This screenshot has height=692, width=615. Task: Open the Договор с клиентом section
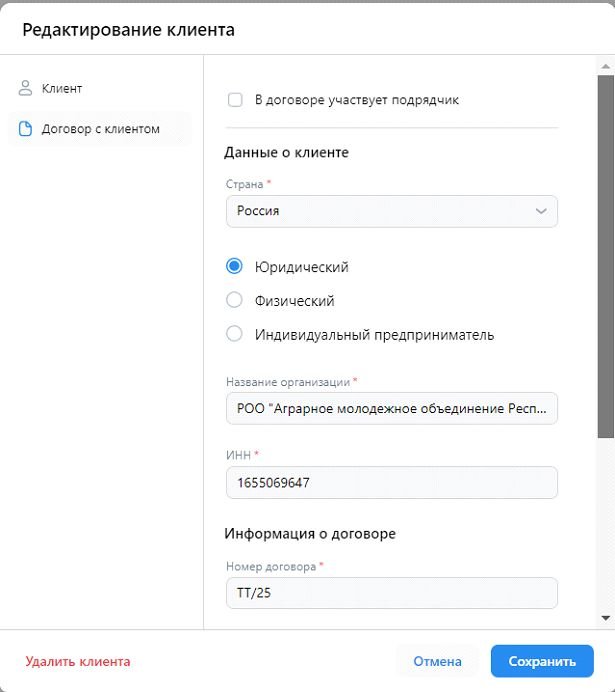100,129
